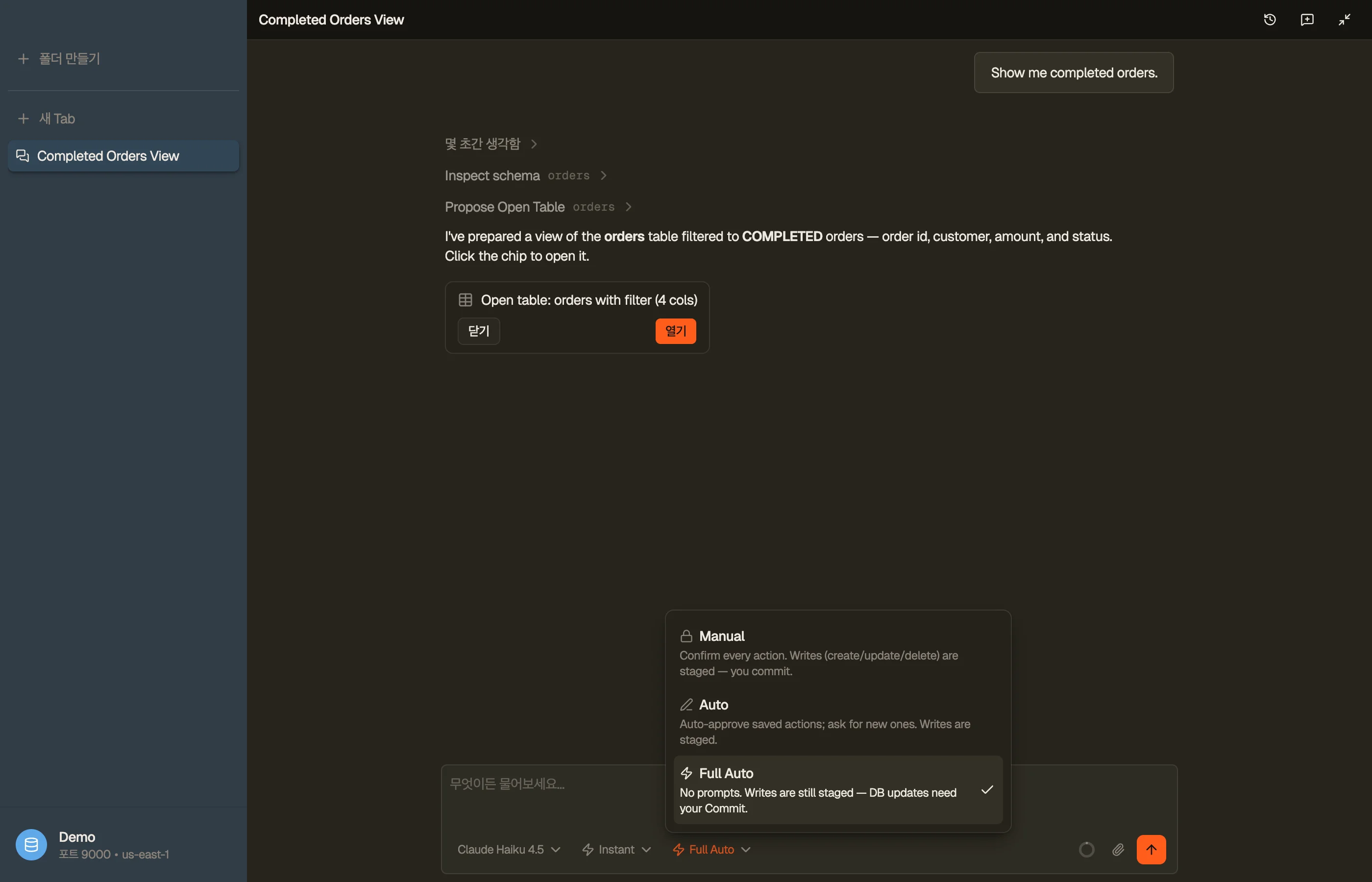
Task: Choose Auto permission mode
Action: [838, 722]
